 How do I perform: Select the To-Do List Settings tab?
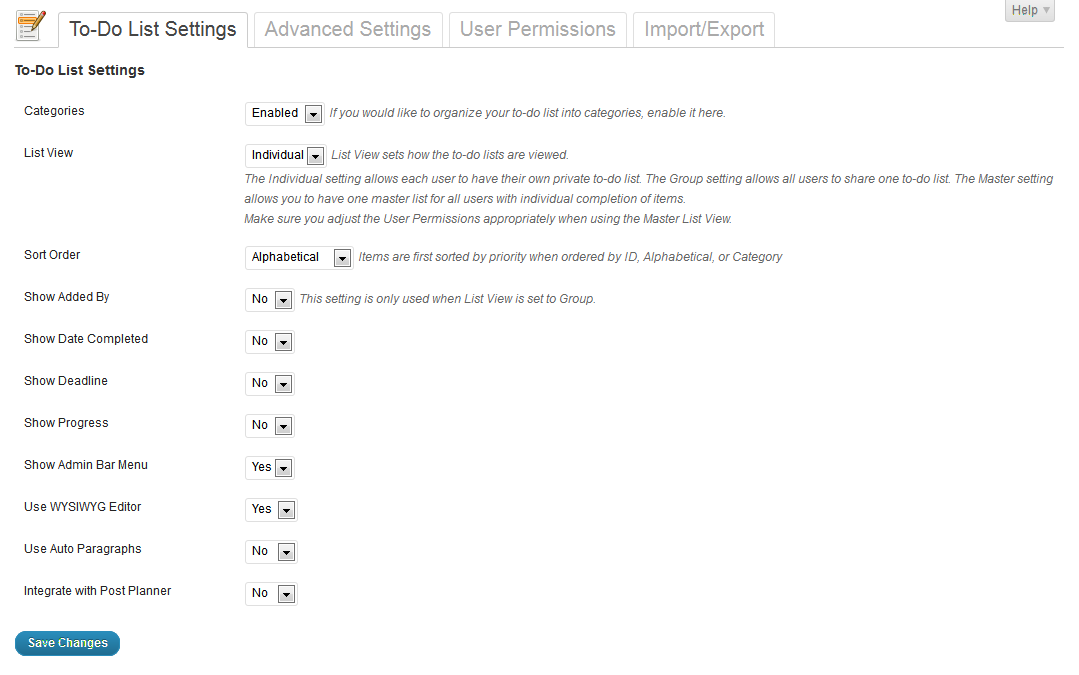point(152,29)
